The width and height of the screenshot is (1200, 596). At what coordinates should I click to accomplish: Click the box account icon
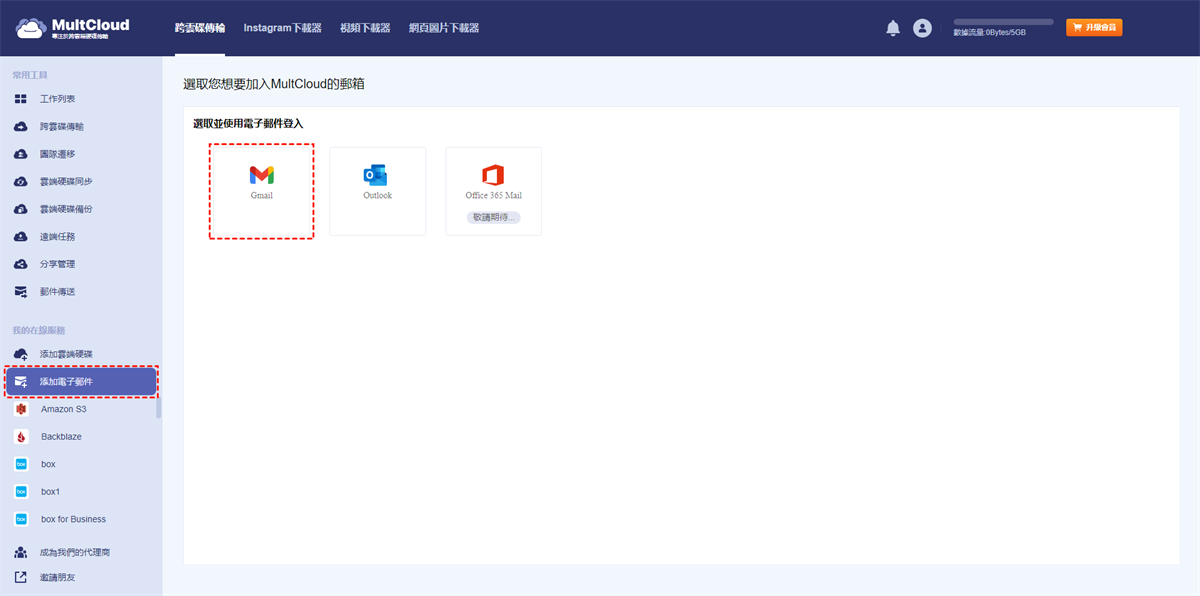(20, 464)
